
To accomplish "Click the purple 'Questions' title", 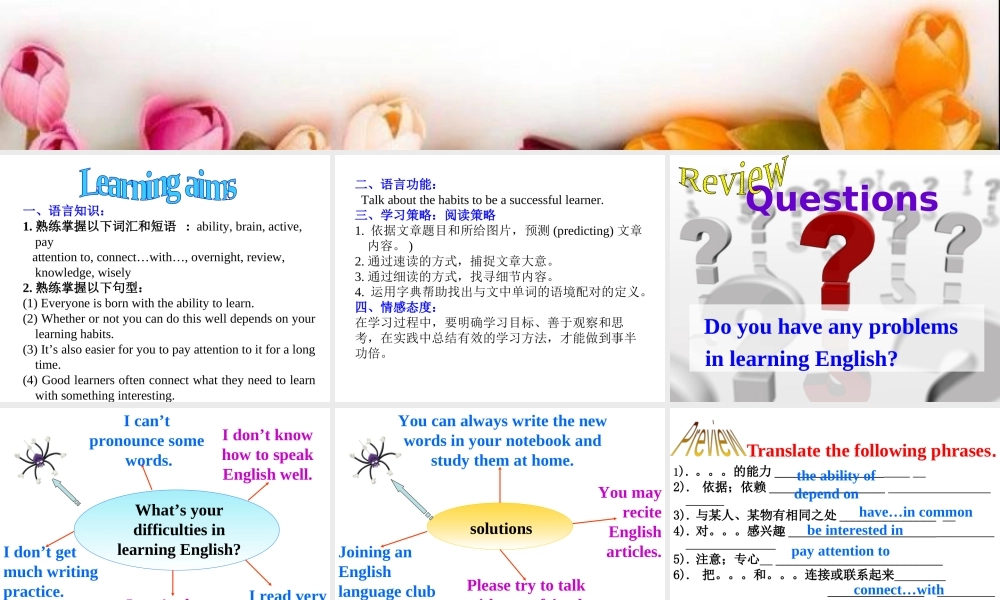I will [842, 198].
